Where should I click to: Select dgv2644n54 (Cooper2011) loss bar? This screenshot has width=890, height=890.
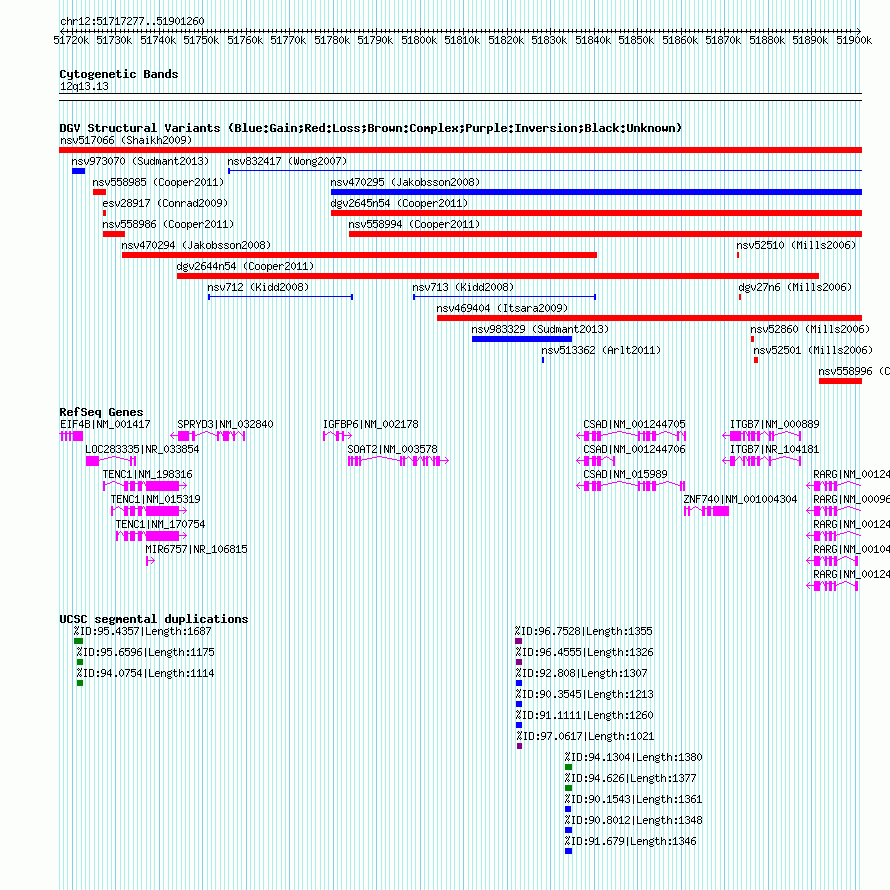pyautogui.click(x=498, y=276)
